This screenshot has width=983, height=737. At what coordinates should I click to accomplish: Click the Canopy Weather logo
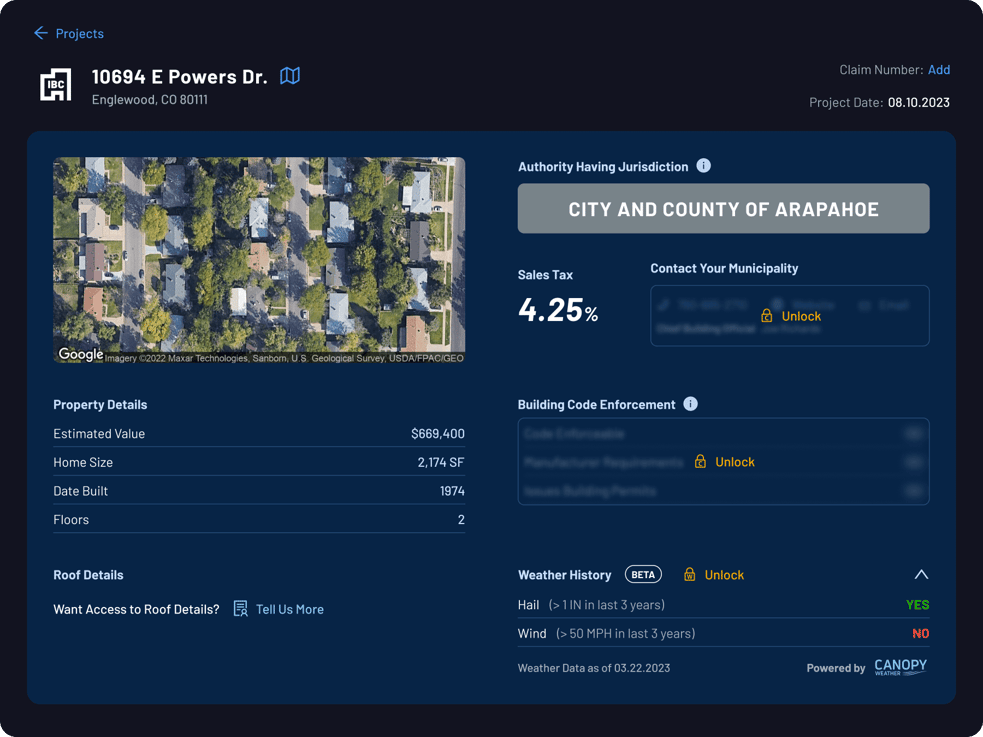click(x=900, y=667)
